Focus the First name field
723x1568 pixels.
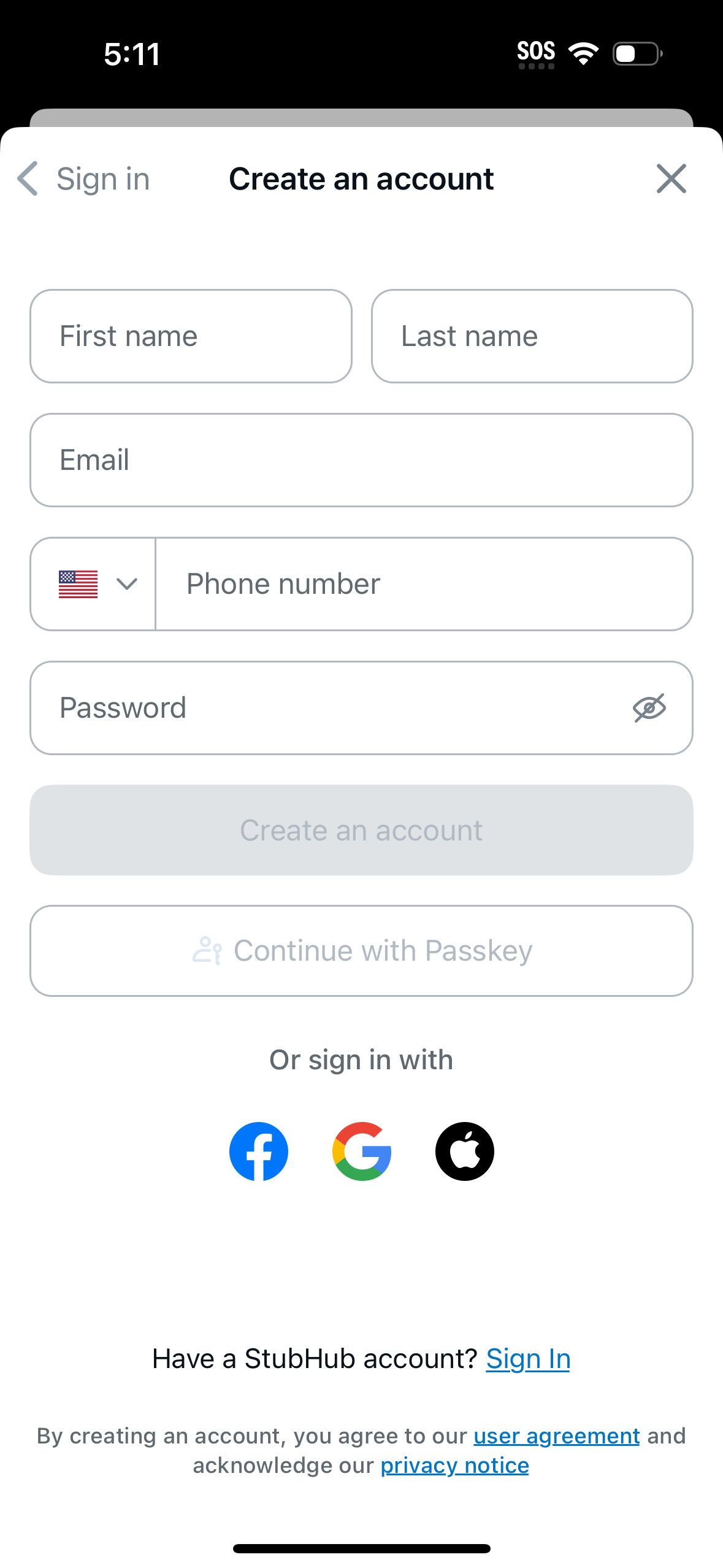pyautogui.click(x=191, y=336)
